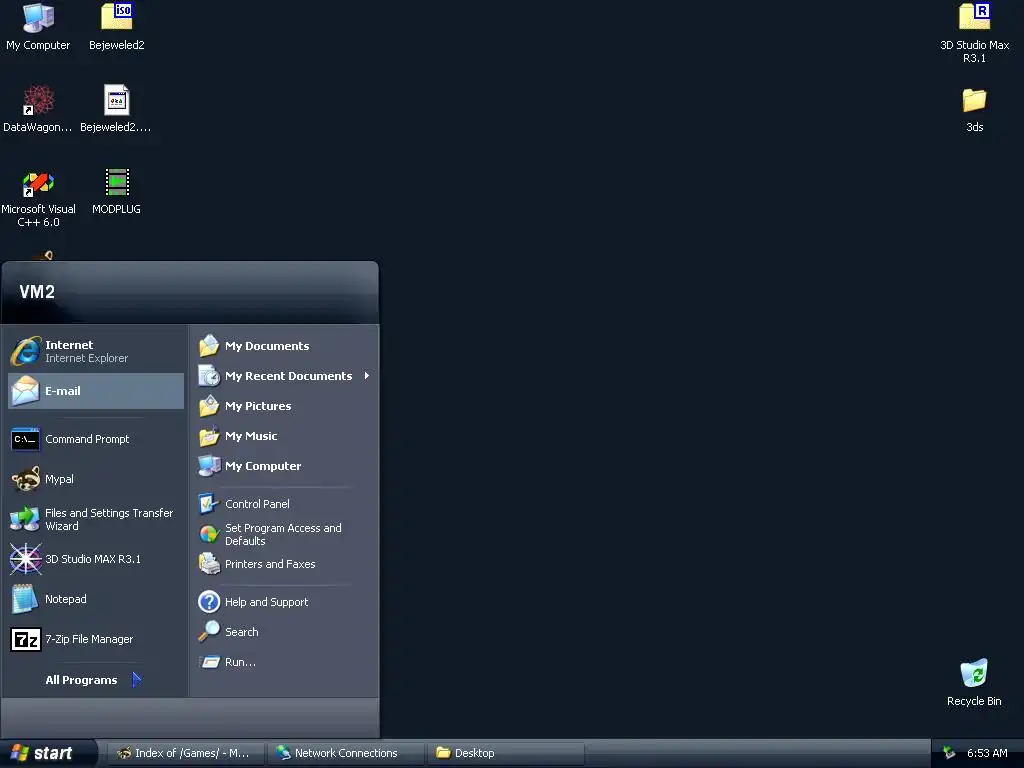The width and height of the screenshot is (1024, 768).
Task: Expand the All Programs list
Action: [93, 680]
